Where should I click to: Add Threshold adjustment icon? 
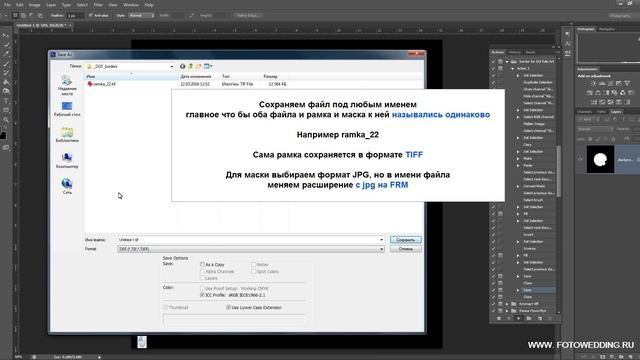pyautogui.click(x=611, y=102)
